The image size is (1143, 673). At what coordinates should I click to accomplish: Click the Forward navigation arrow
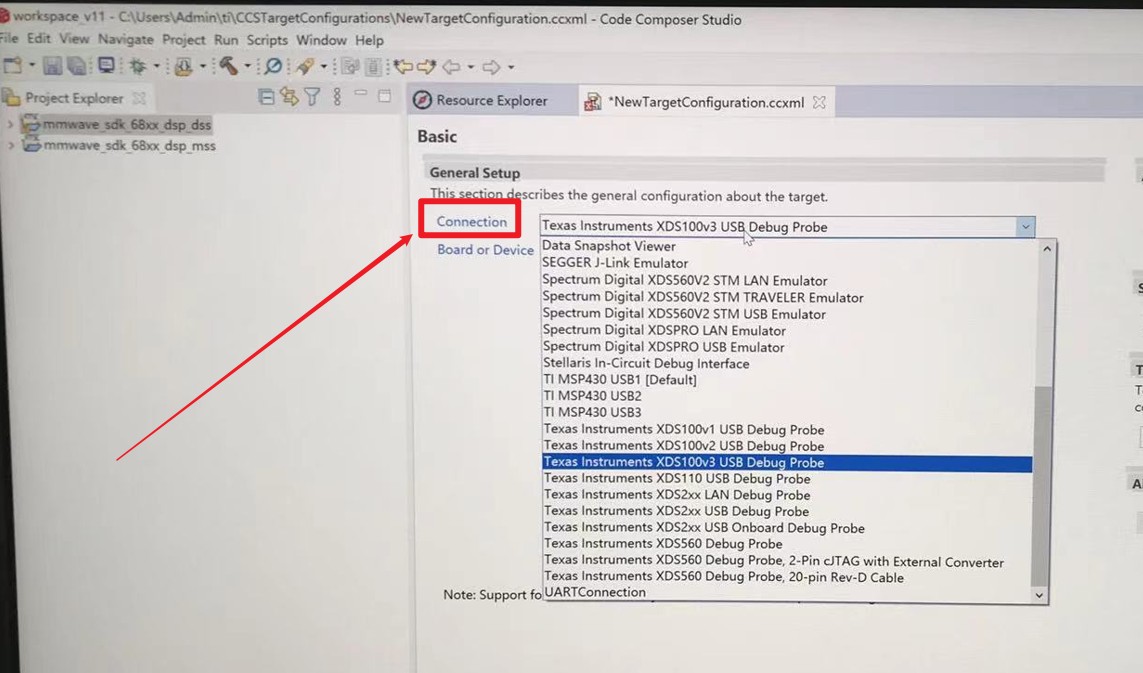[x=491, y=67]
